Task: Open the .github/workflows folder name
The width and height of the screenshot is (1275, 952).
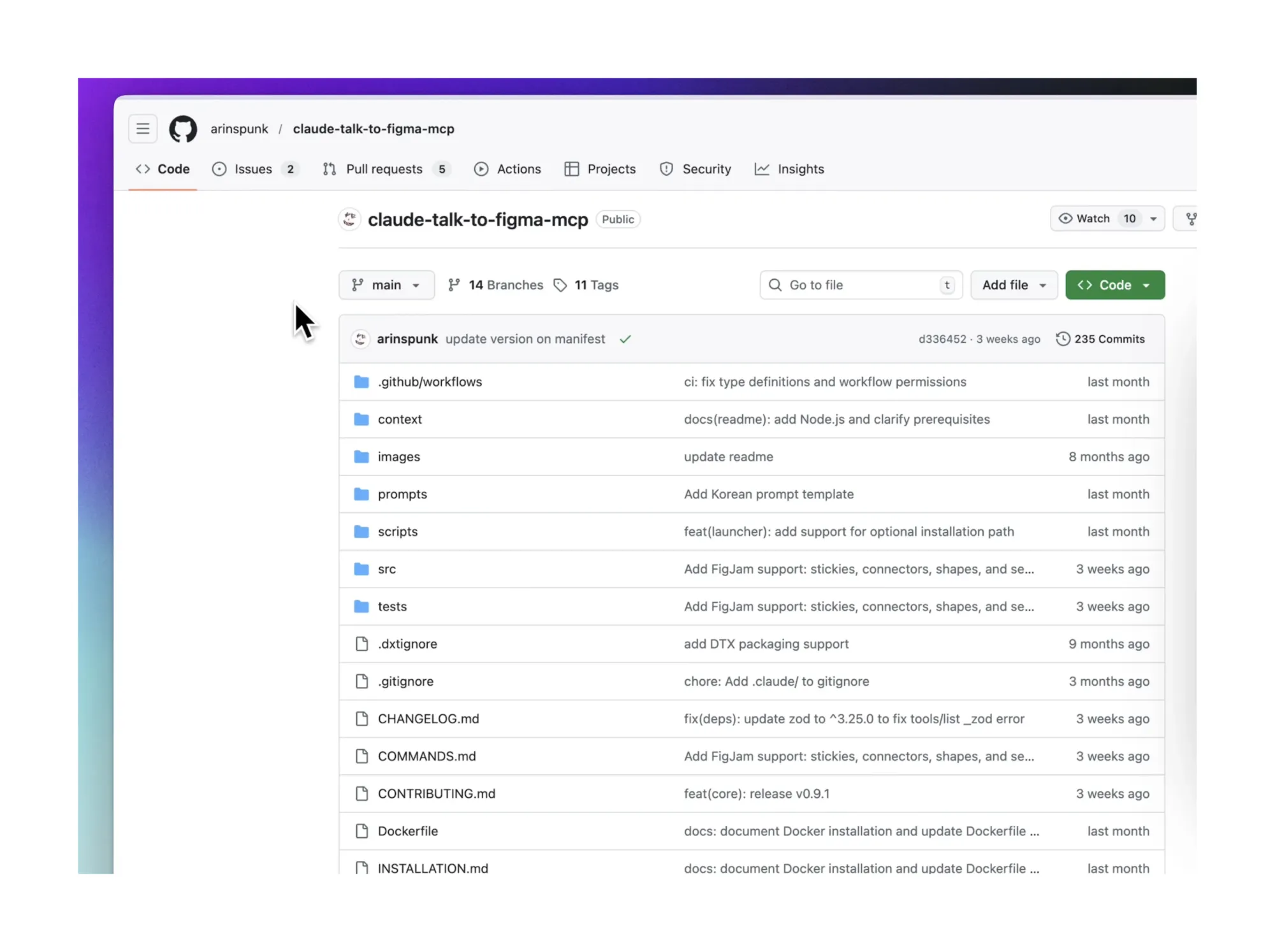Action: pos(430,382)
